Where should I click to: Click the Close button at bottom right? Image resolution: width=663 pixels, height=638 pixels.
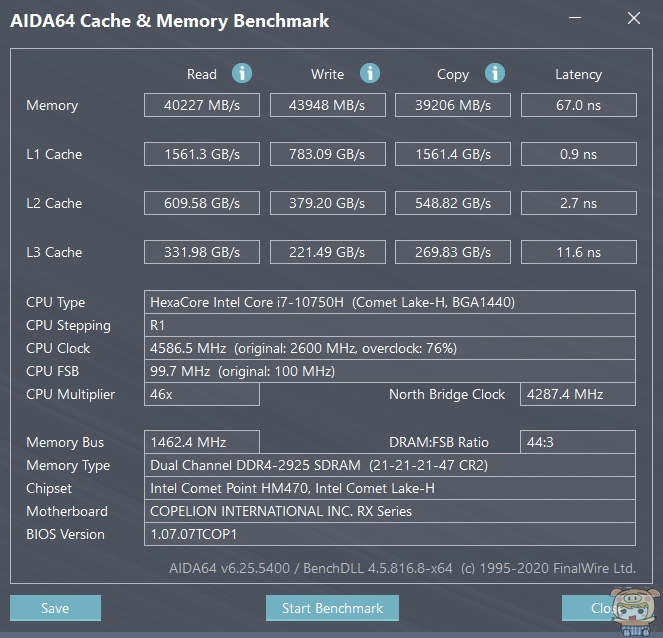600,608
